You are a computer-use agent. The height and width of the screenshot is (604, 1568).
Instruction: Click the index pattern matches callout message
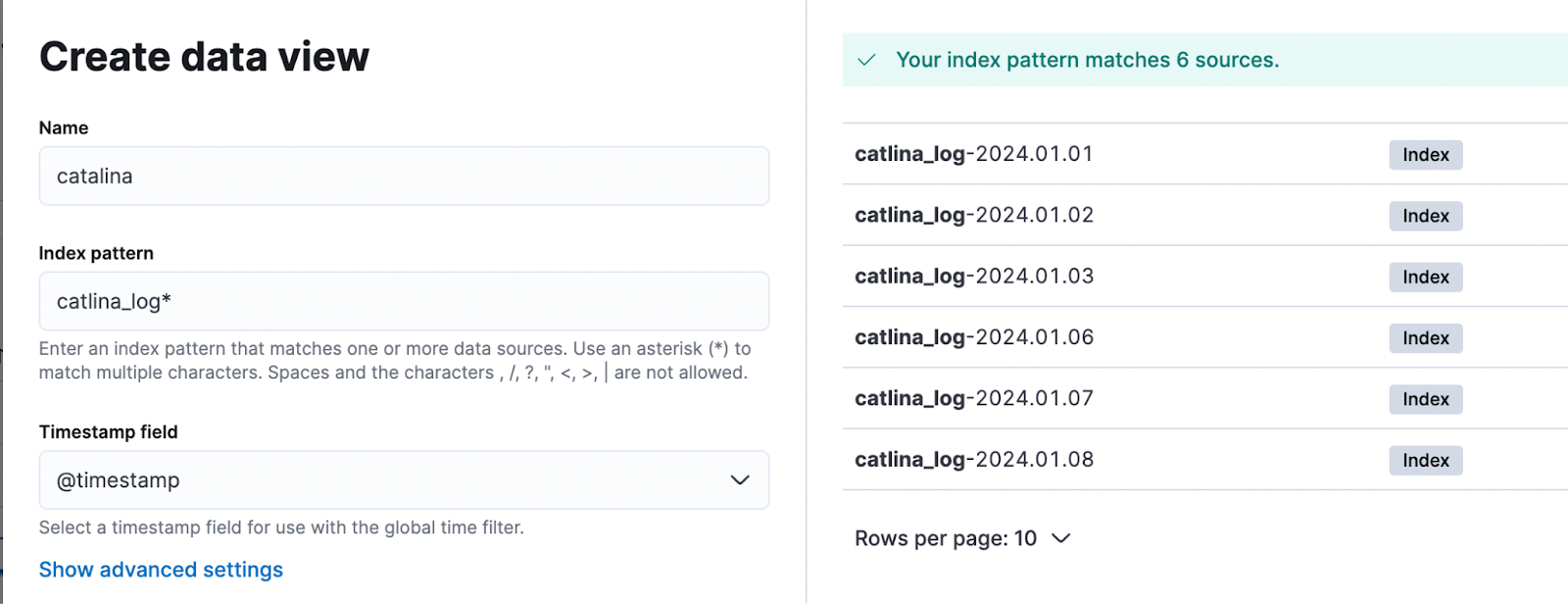click(x=1087, y=60)
